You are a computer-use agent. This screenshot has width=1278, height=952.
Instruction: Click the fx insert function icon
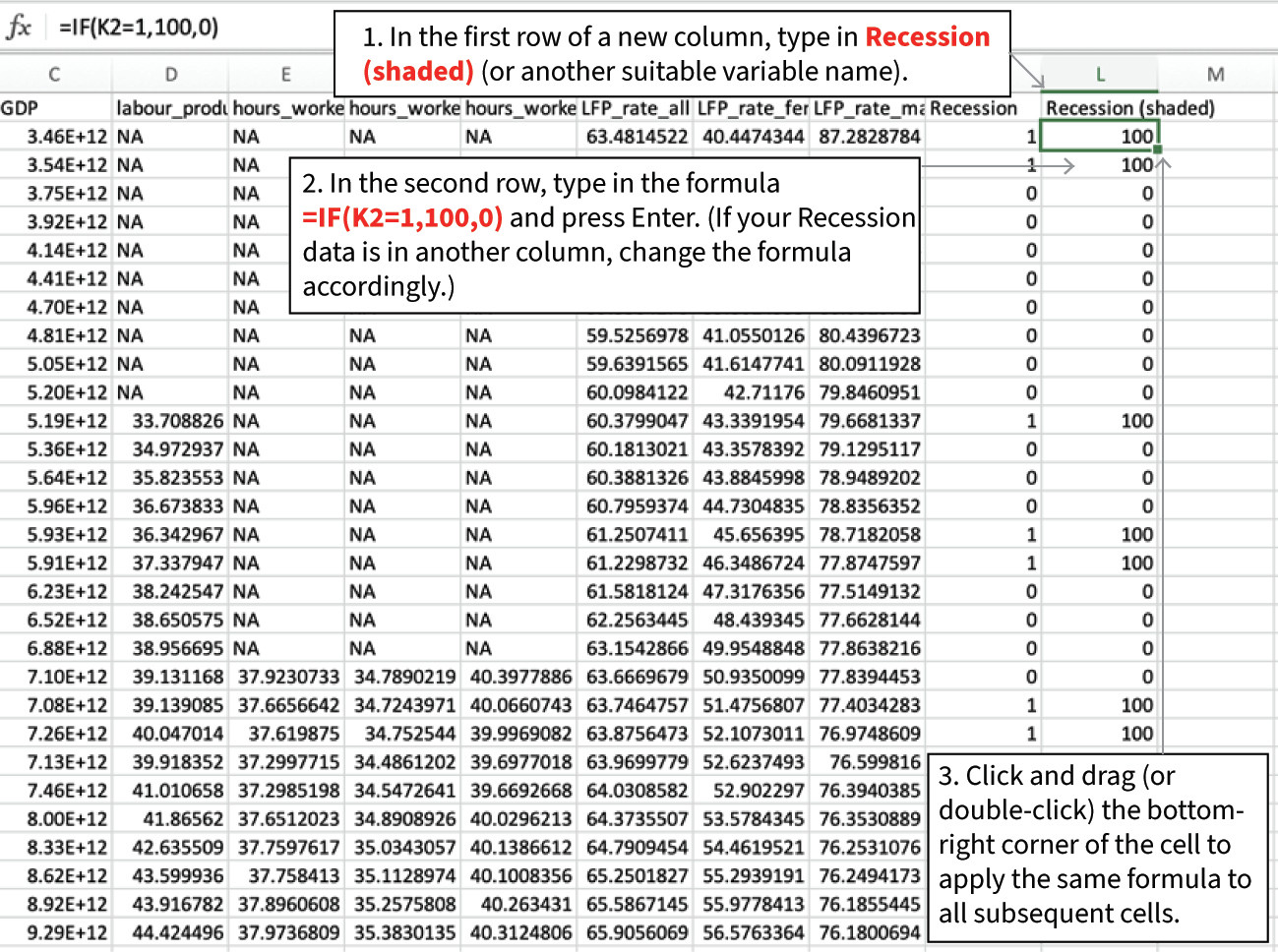[19, 27]
